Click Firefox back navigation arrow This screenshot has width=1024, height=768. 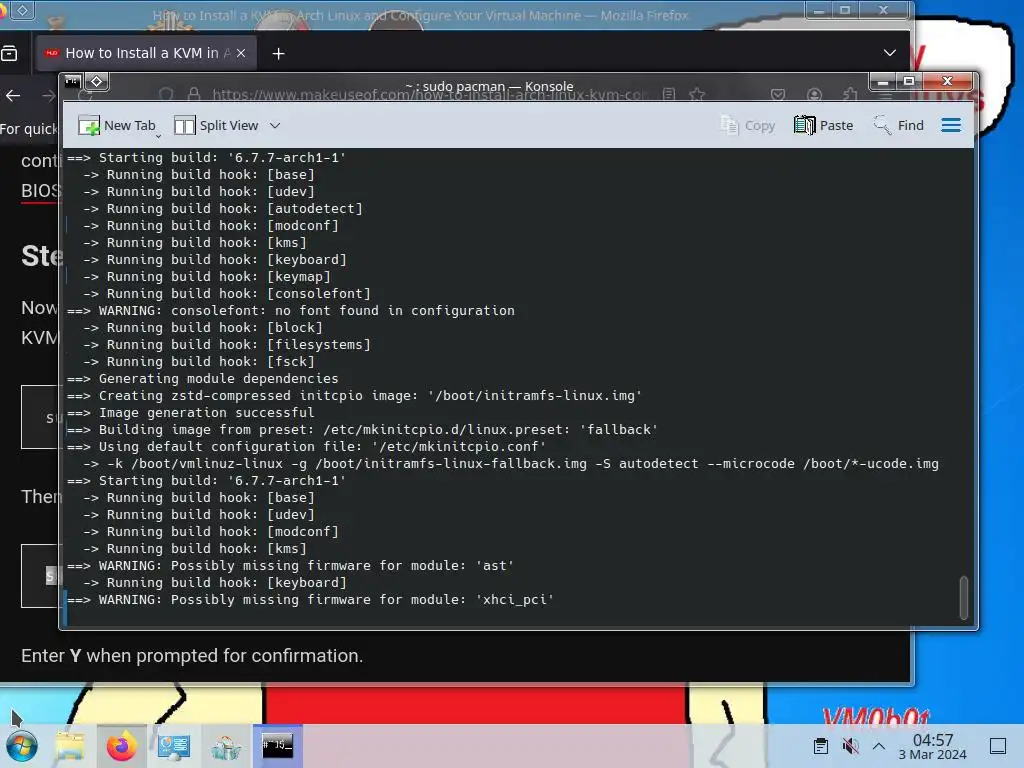[x=13, y=96]
